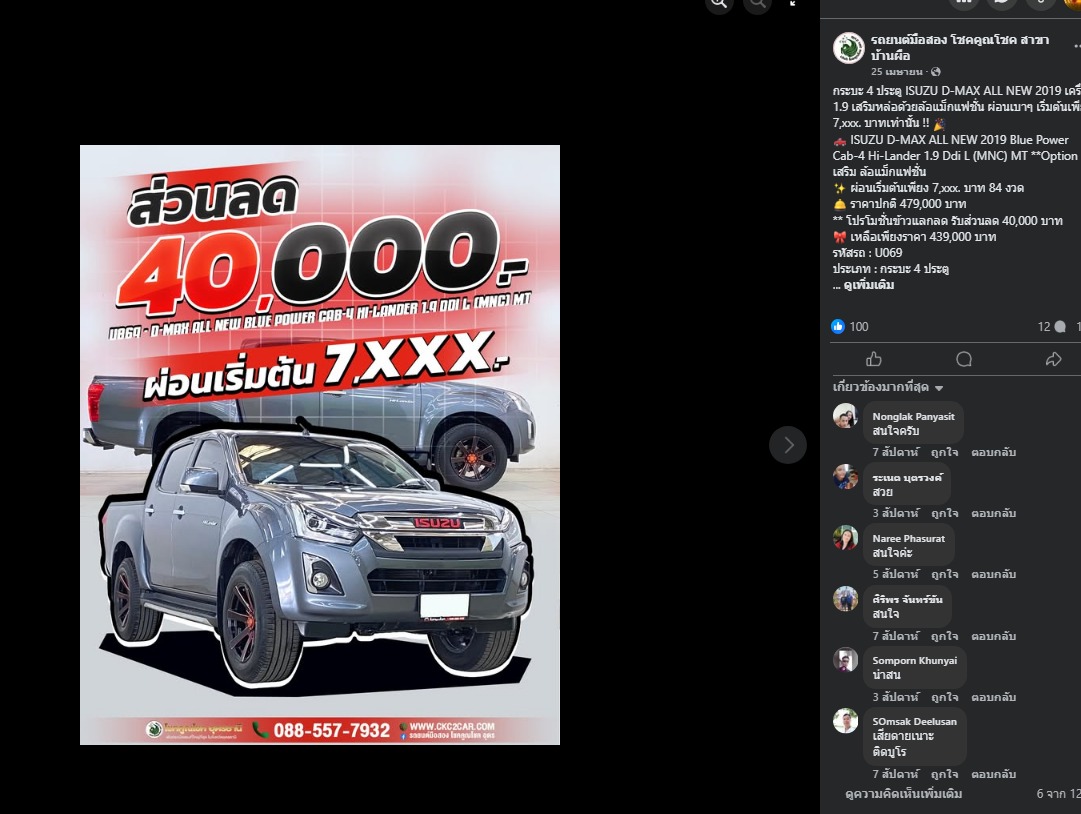Like Somporn Khunyai's comment น่าสน
Viewport: 1081px width, 814px height.
click(944, 697)
